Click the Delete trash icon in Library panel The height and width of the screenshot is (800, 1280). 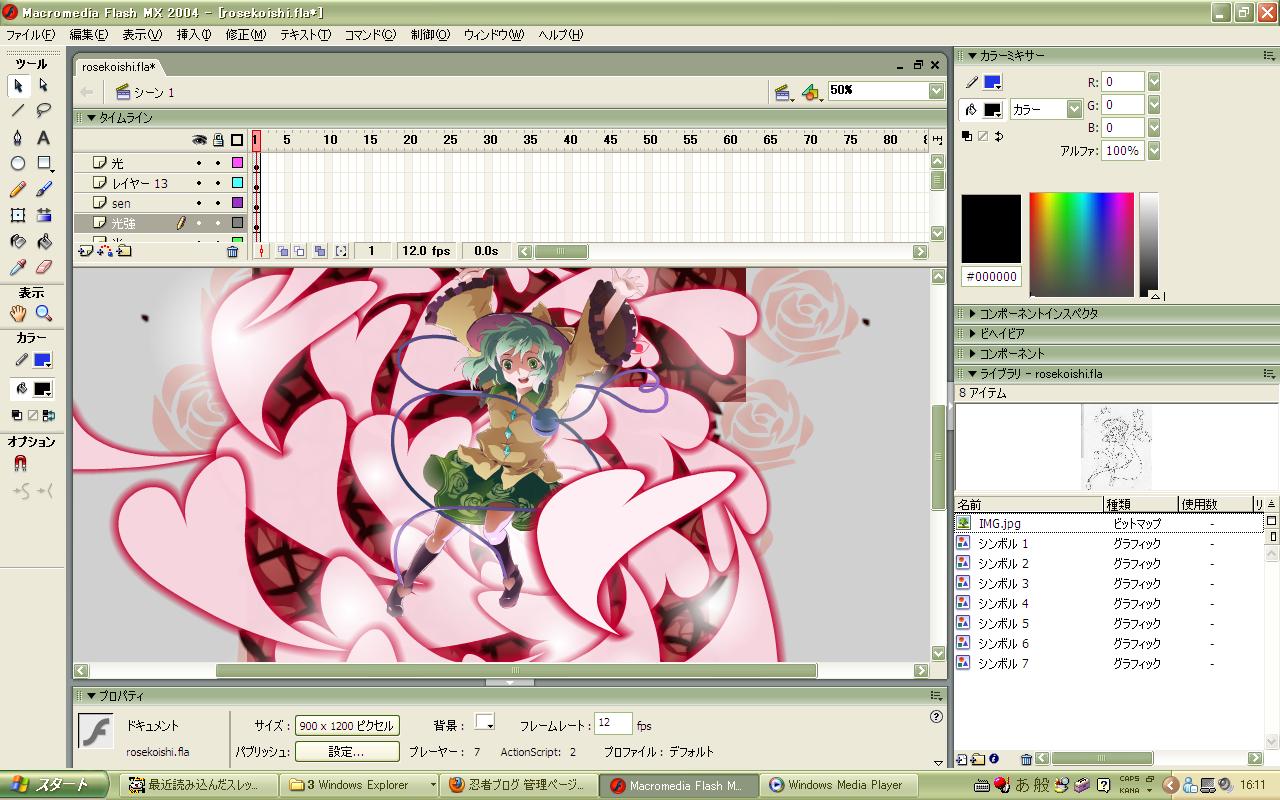pyautogui.click(x=1026, y=760)
